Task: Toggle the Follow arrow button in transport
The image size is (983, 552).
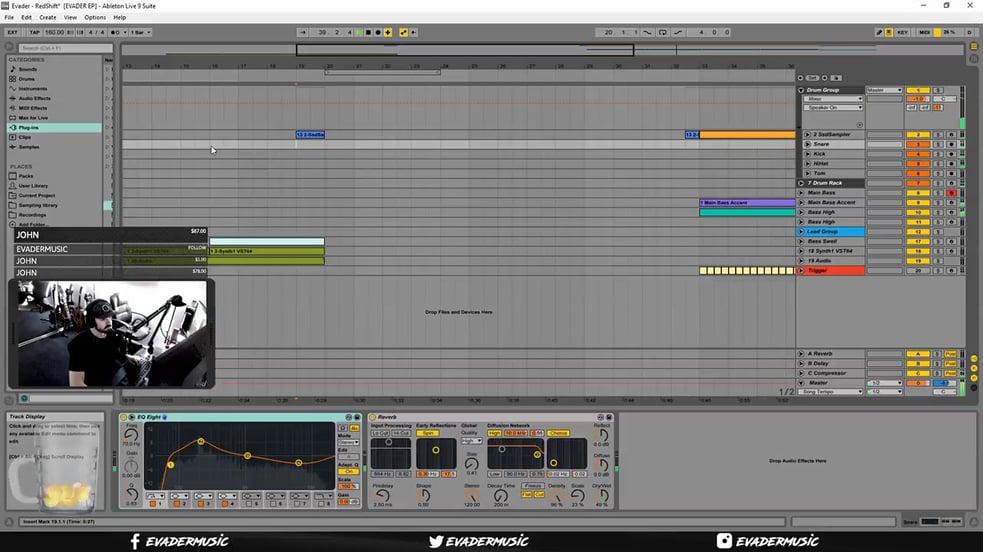Action: click(x=303, y=33)
